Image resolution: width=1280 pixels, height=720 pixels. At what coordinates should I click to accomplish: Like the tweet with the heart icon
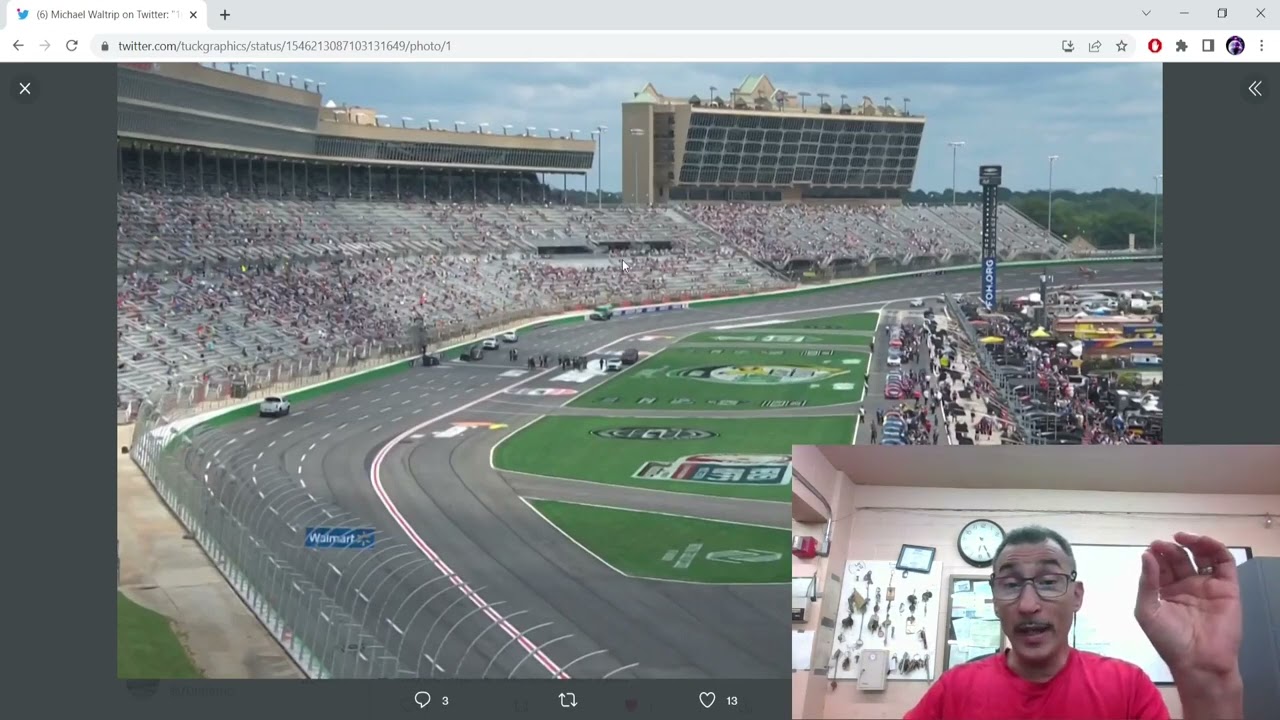707,700
